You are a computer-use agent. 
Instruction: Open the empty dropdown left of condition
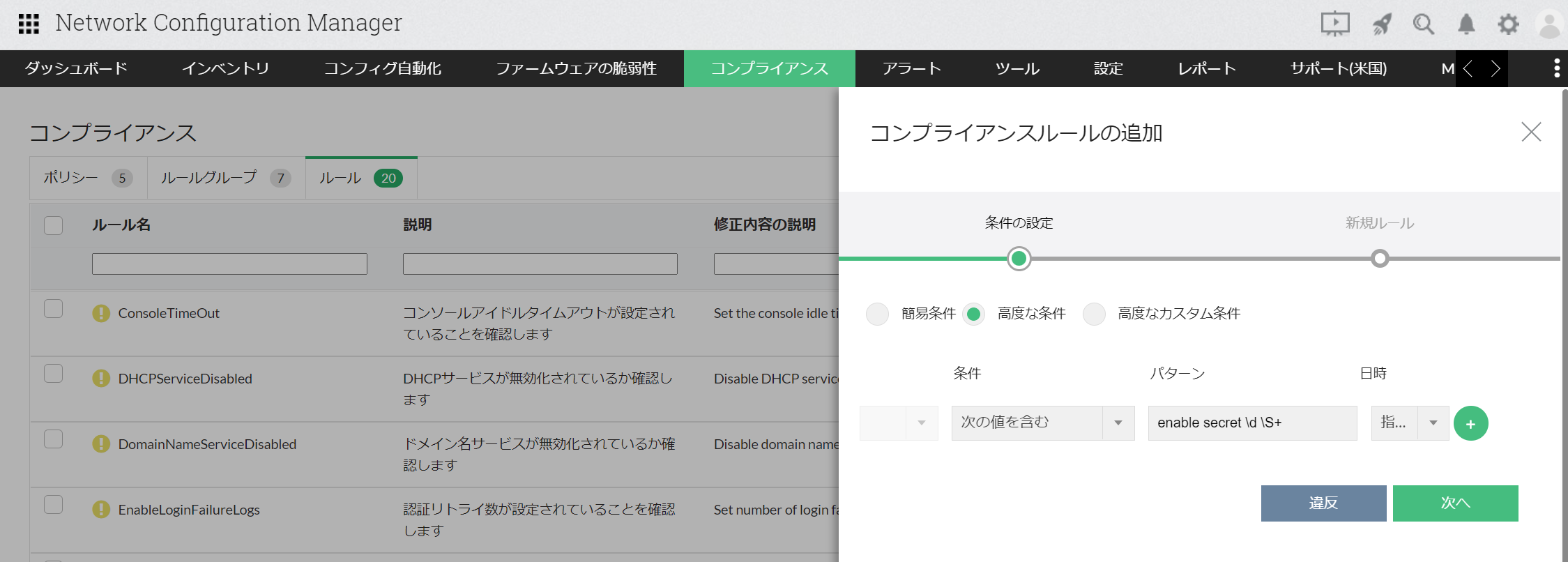point(898,423)
